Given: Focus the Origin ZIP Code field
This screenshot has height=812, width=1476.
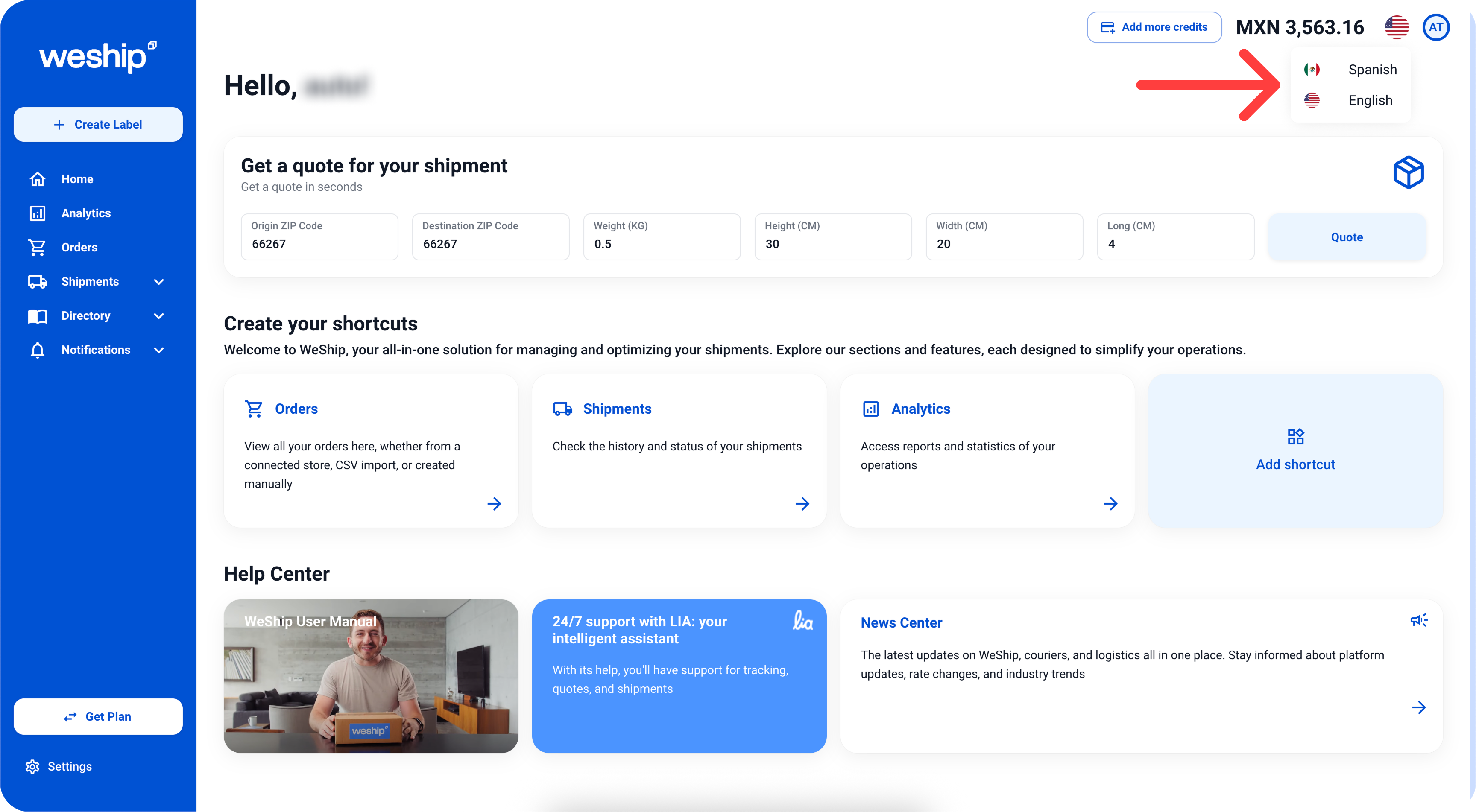Looking at the screenshot, I should [x=319, y=237].
